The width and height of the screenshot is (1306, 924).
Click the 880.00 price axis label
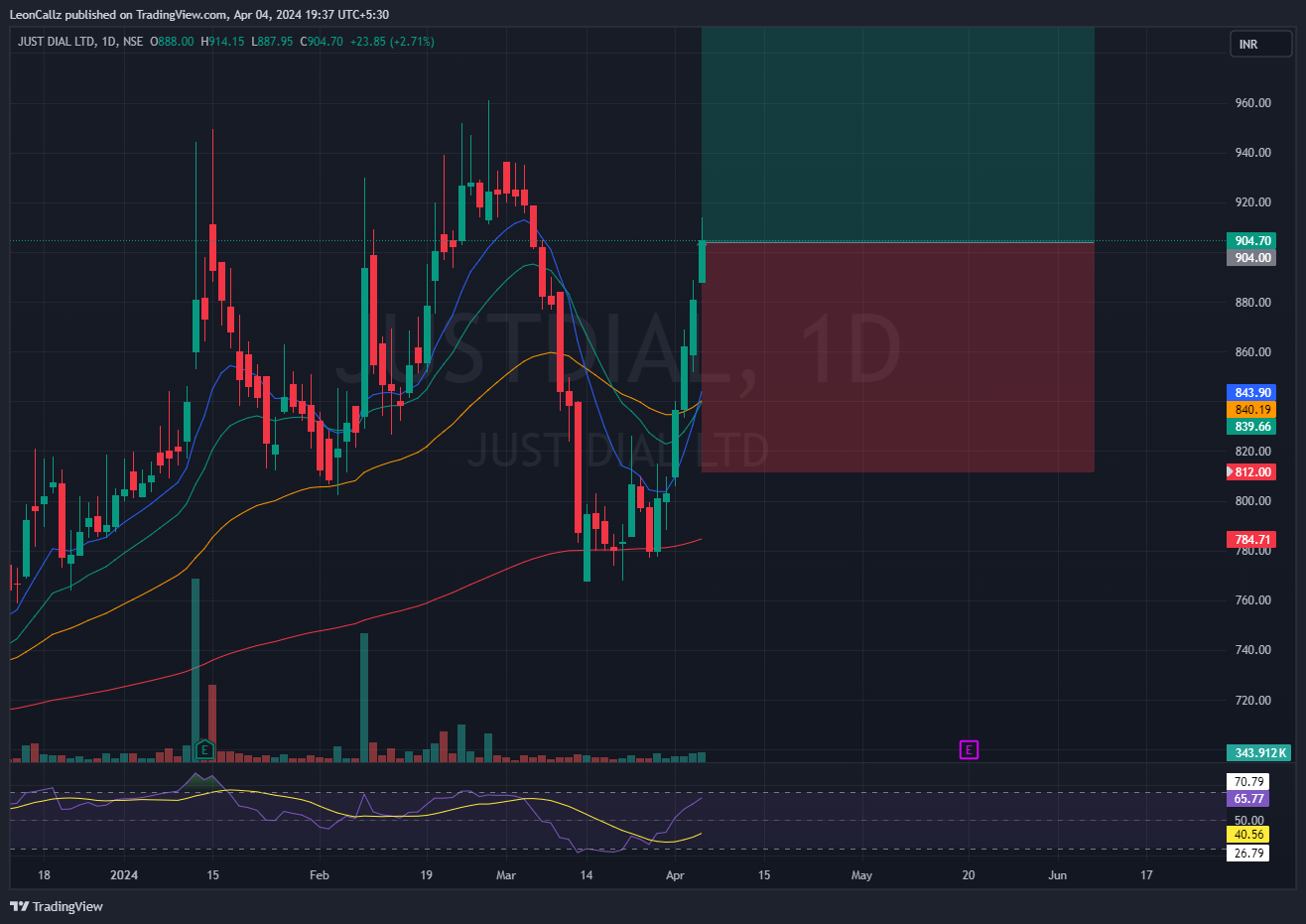(1252, 303)
